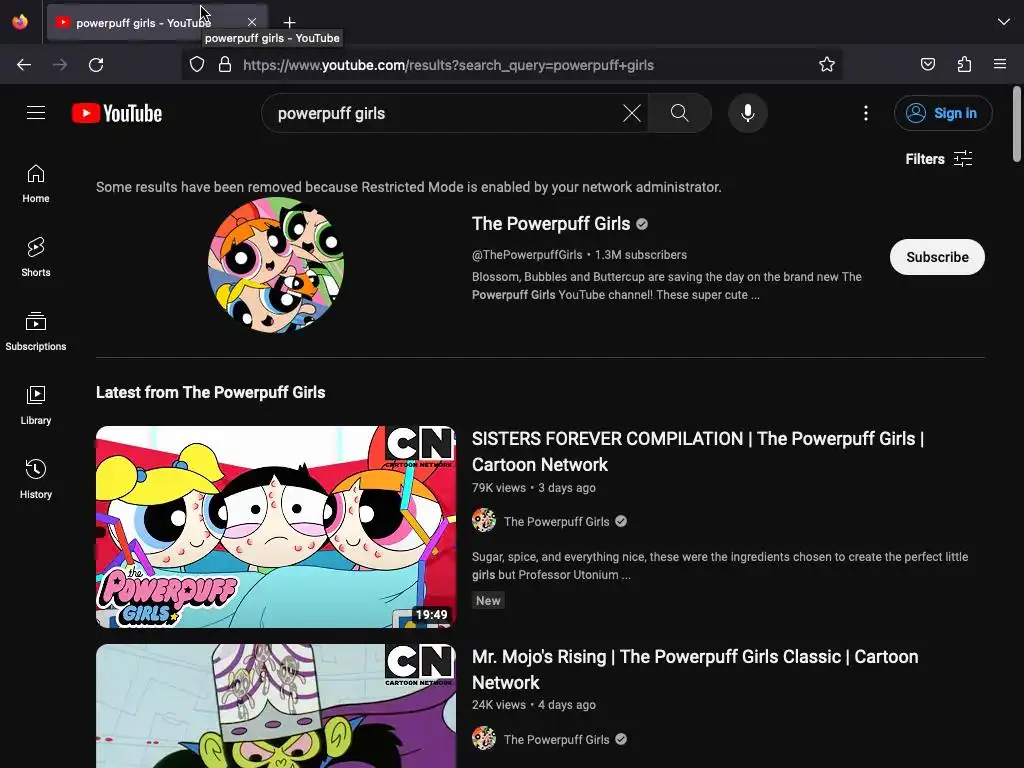Image resolution: width=1024 pixels, height=768 pixels.
Task: Open the three-dot settings menu
Action: [x=866, y=113]
